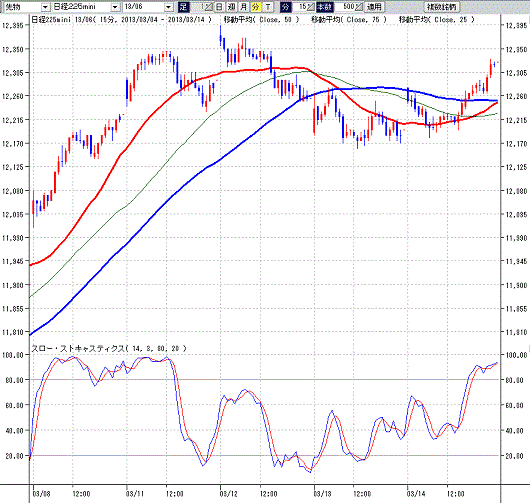The height and width of the screenshot is (503, 530).
Task: Click the 03/13 date label on time axis
Action: (x=323, y=494)
